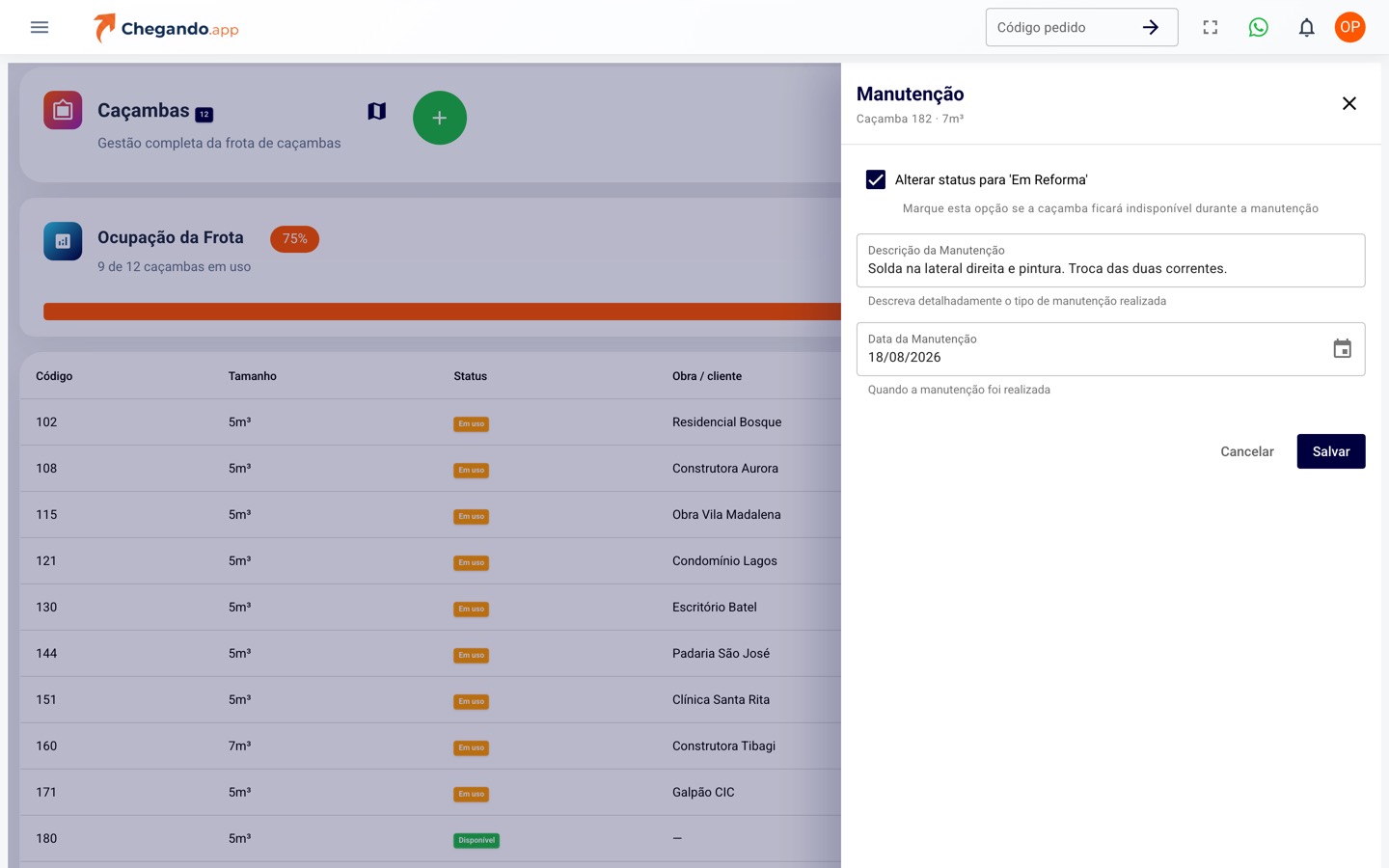Click the fleet occupancy progress bar
The image size is (1389, 868).
(442, 312)
